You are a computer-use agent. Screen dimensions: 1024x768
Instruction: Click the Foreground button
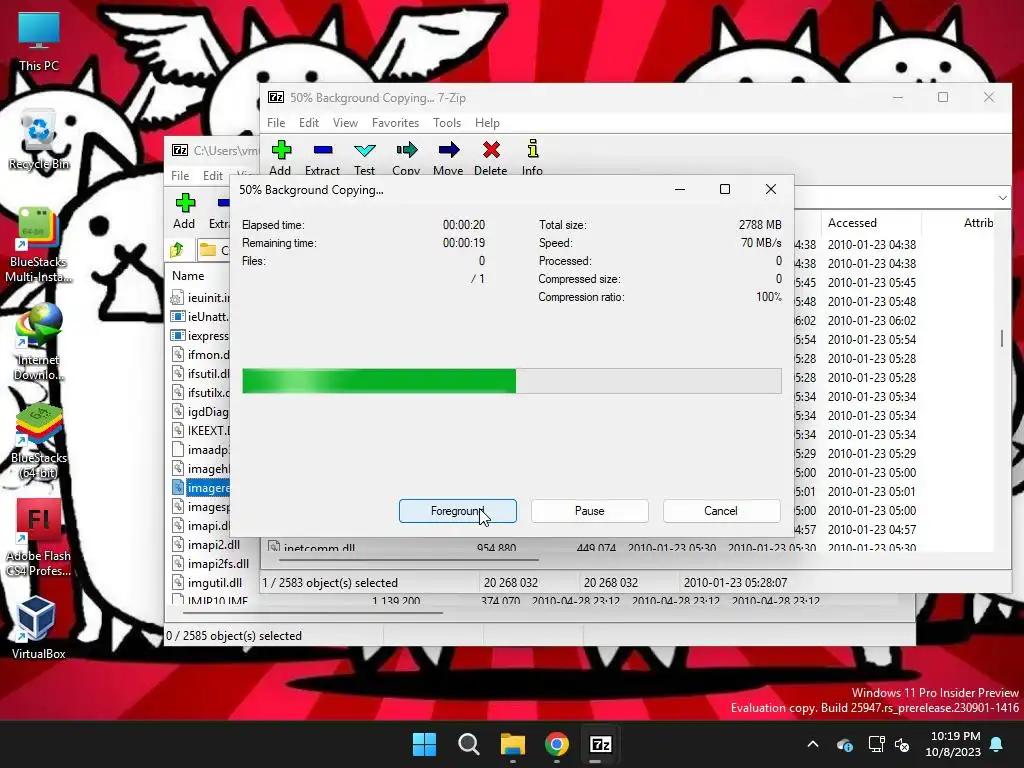pyautogui.click(x=458, y=511)
